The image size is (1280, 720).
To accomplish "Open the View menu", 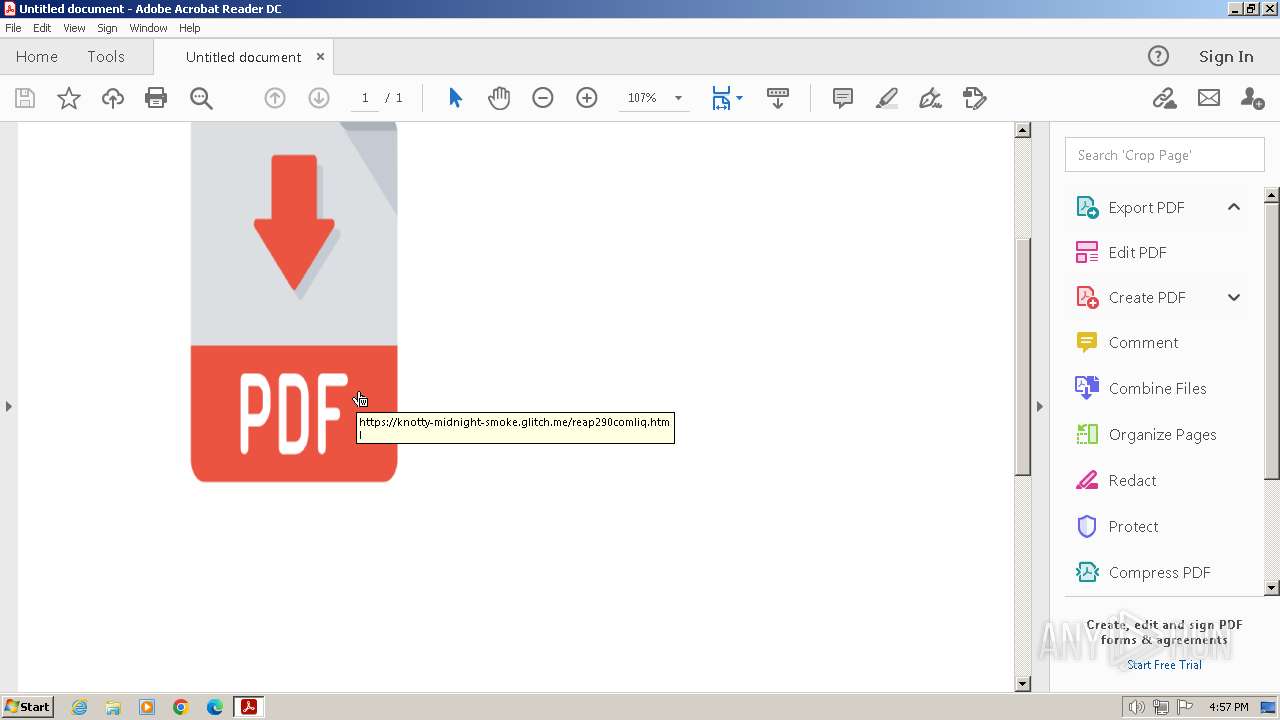I will click(x=74, y=28).
